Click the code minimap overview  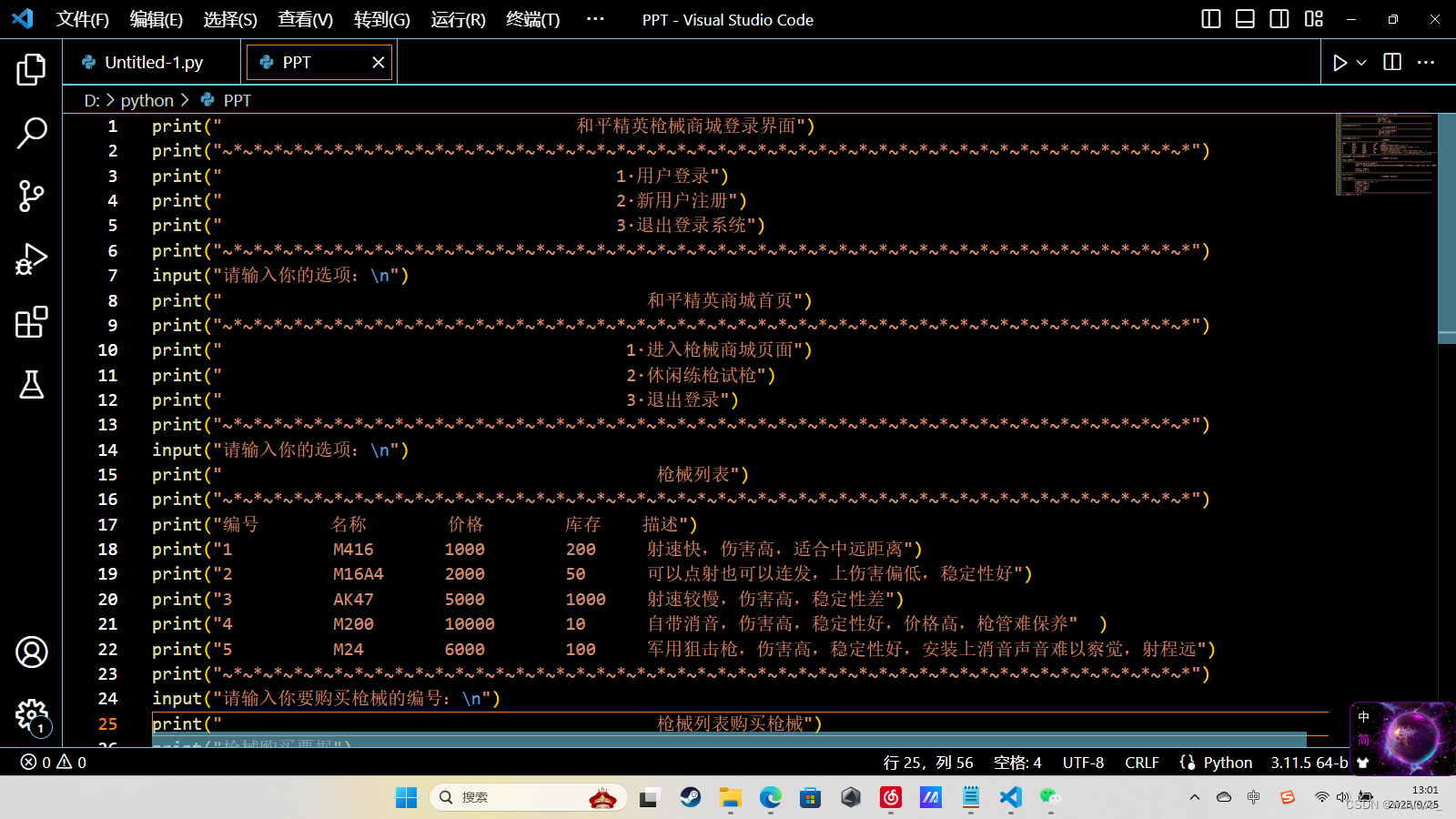[1385, 155]
